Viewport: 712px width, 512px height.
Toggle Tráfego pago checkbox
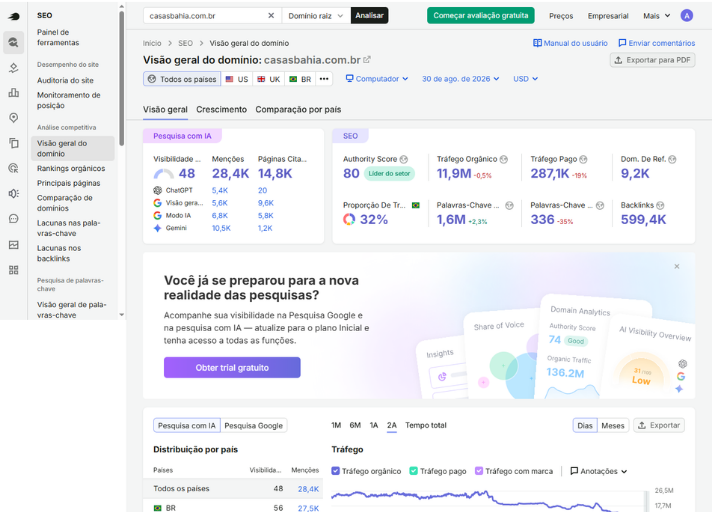[x=413, y=471]
